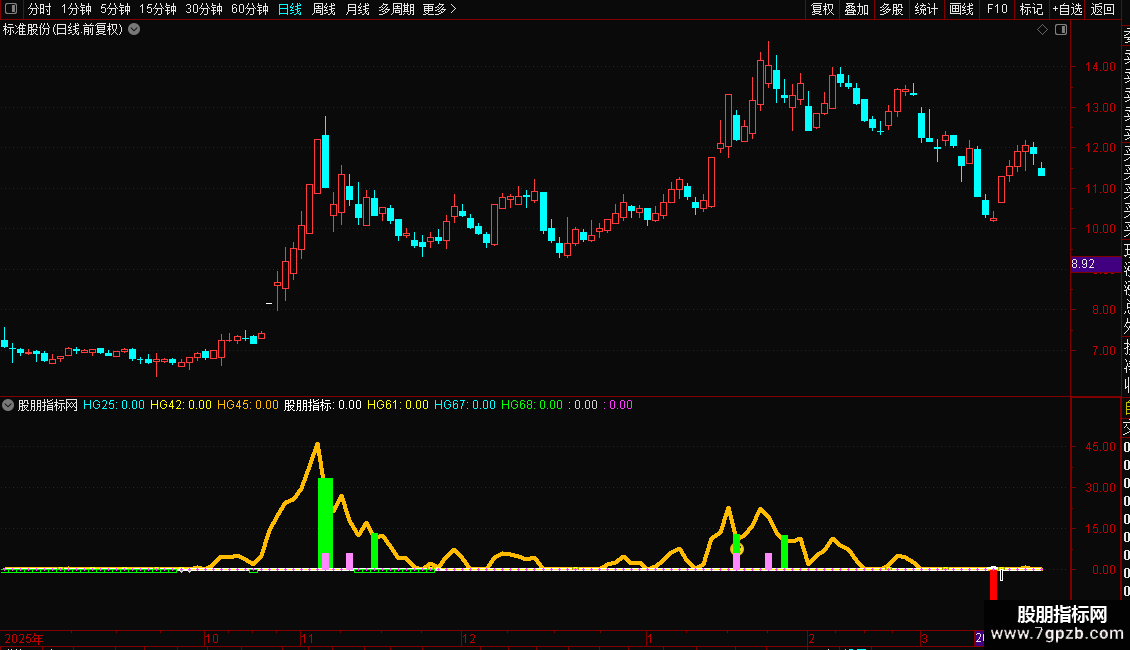The image size is (1130, 650).
Task: Open 多股 multi-stock view
Action: point(891,9)
